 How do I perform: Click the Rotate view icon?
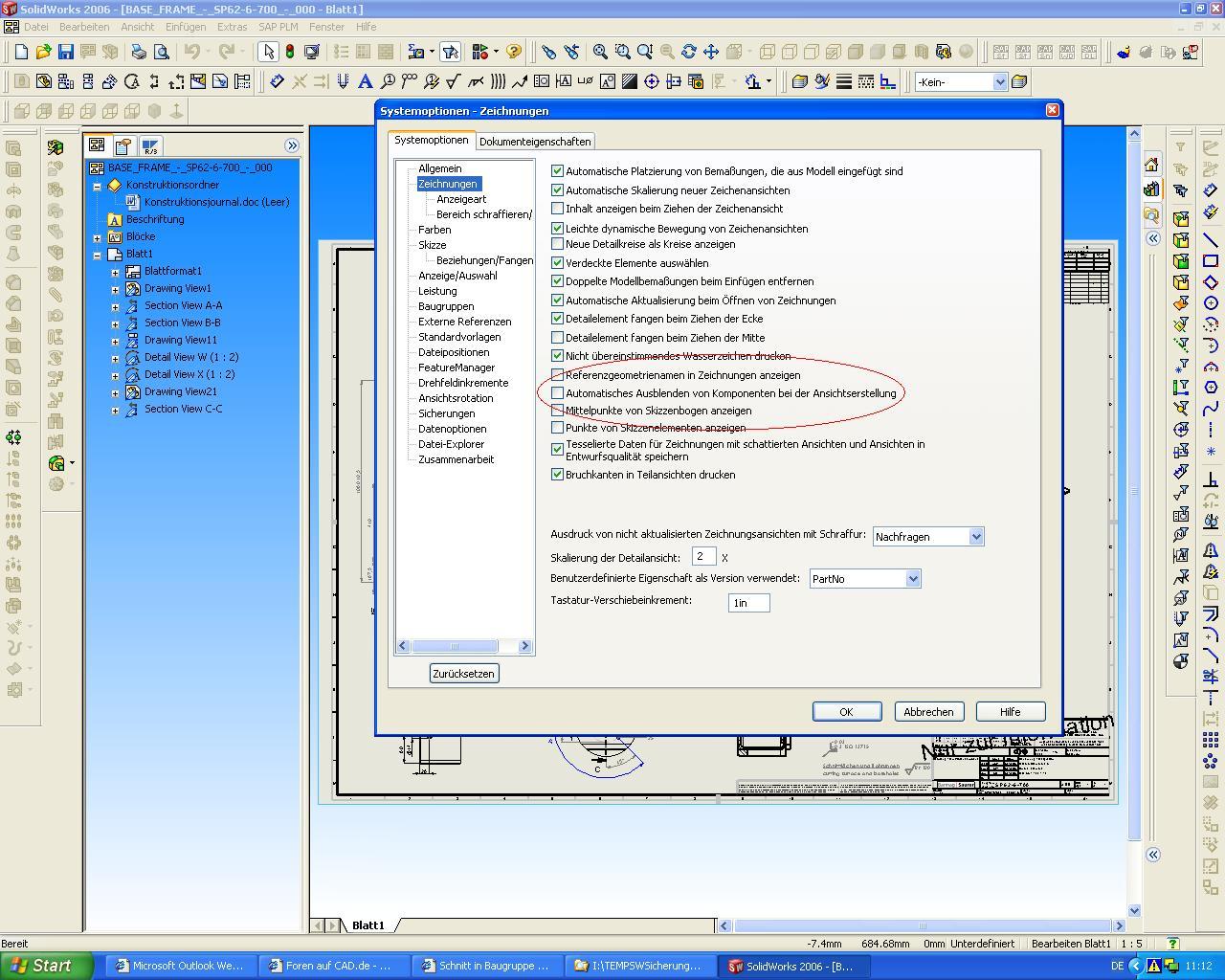pos(688,52)
